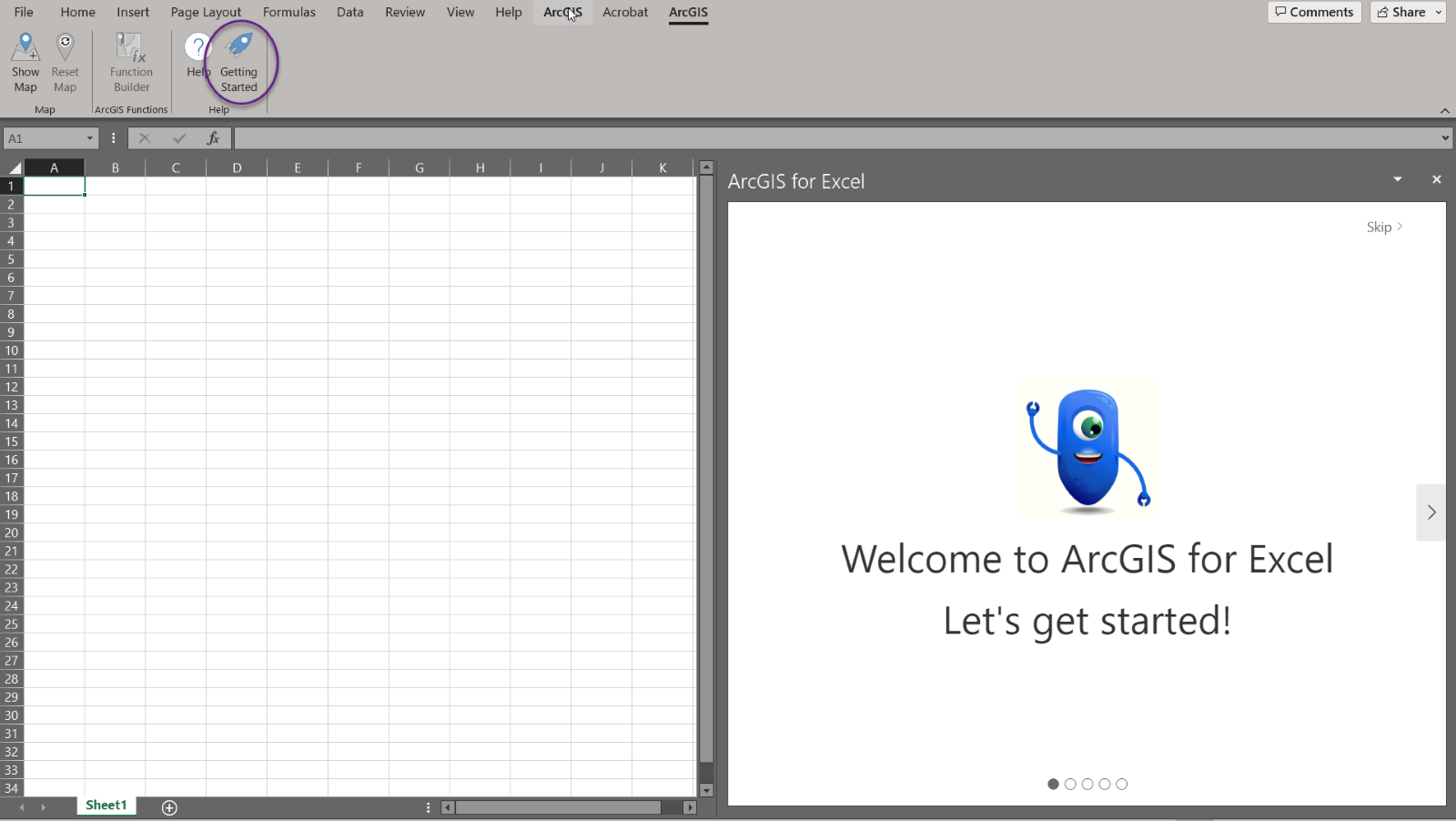Click the Share button

point(1401,12)
